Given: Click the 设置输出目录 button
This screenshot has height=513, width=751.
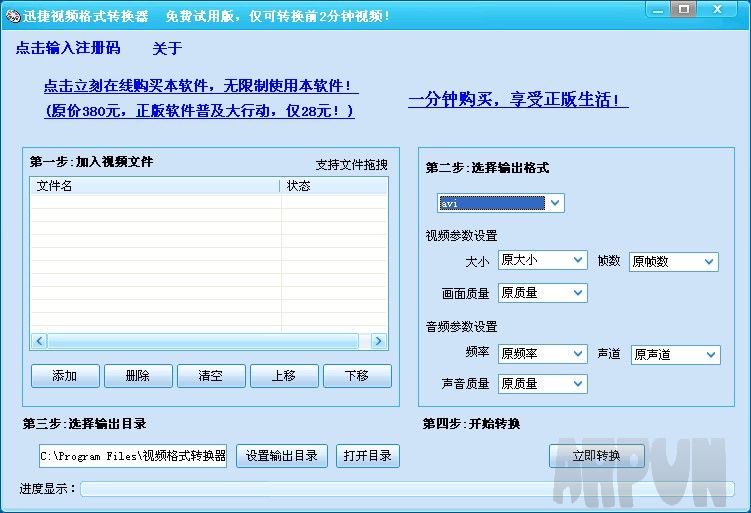Looking at the screenshot, I should coord(282,456).
